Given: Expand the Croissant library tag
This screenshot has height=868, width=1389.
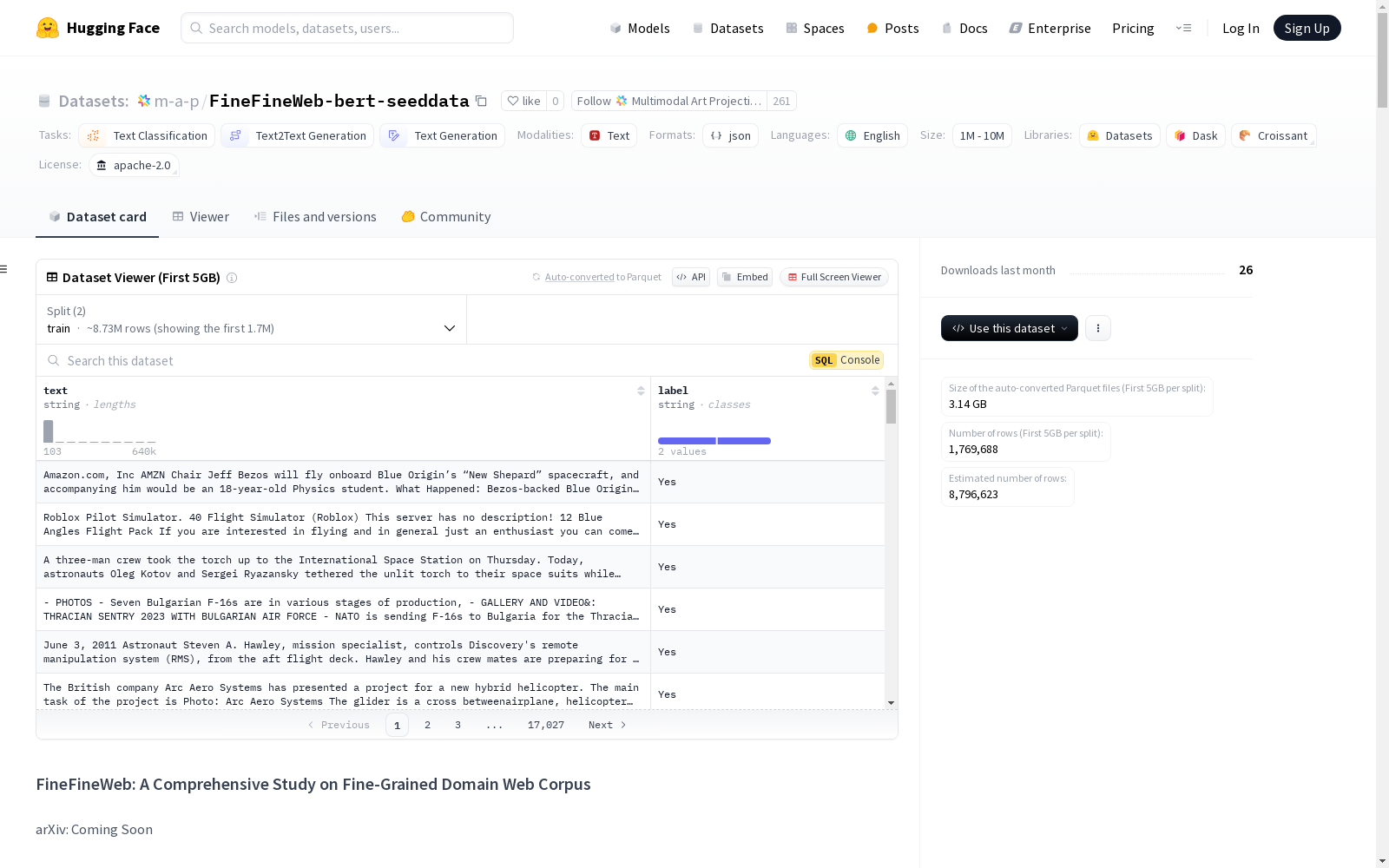Looking at the screenshot, I should pos(1274,135).
